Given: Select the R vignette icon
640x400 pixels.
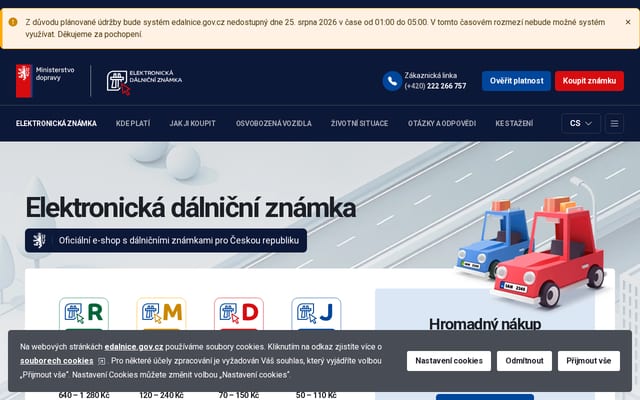Looking at the screenshot, I should tap(84, 313).
